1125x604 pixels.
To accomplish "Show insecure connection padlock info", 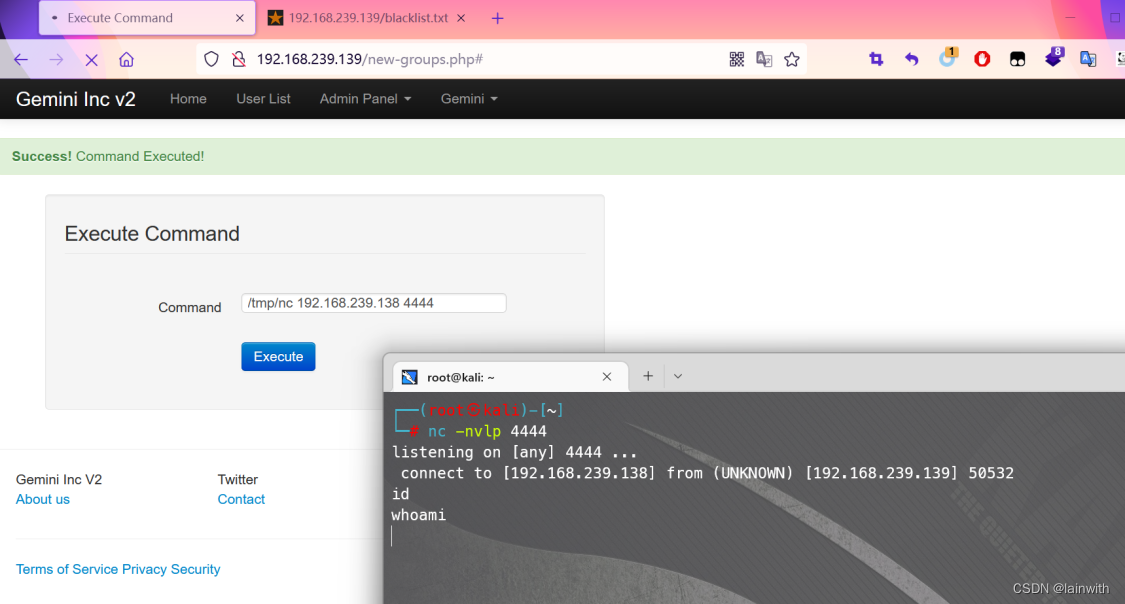I will (239, 60).
